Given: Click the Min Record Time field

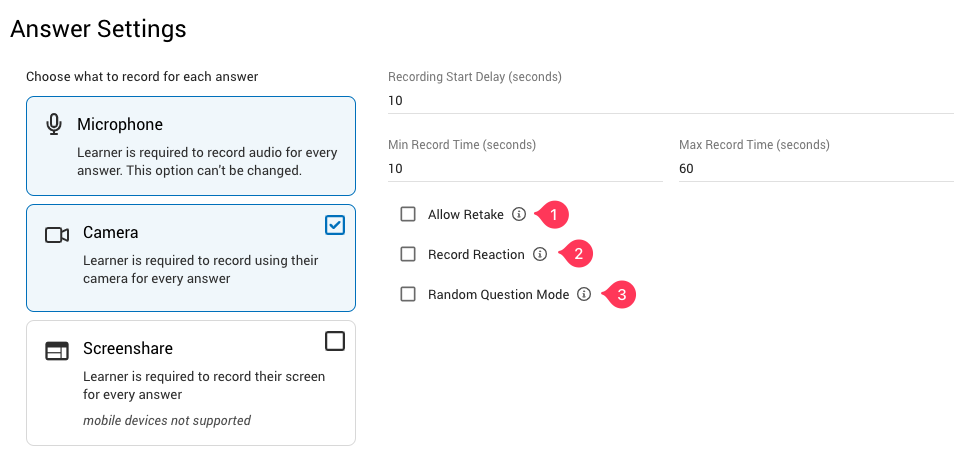Looking at the screenshot, I should [525, 169].
